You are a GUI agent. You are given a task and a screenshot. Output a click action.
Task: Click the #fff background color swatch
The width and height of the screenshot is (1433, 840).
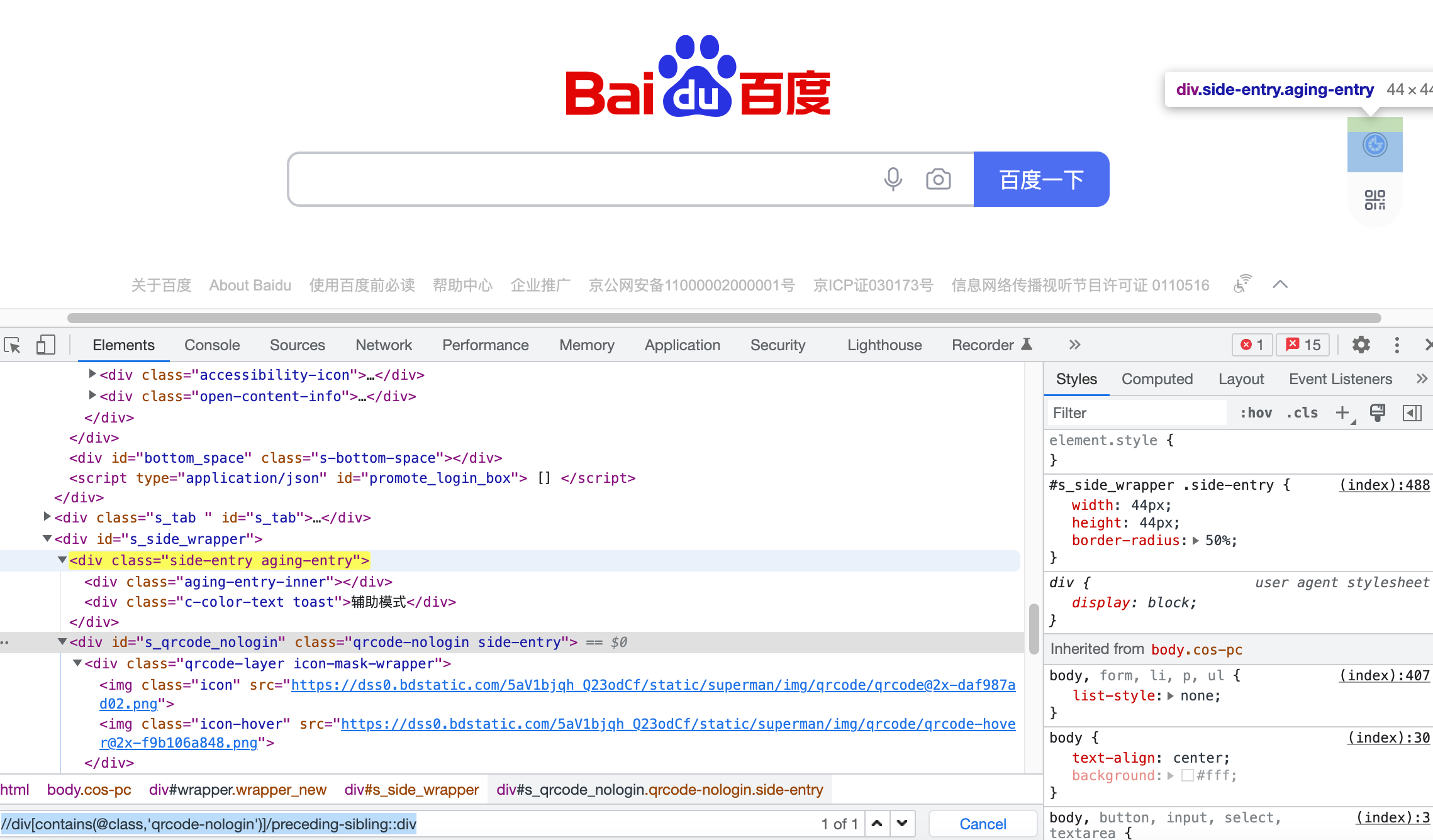(x=1187, y=775)
